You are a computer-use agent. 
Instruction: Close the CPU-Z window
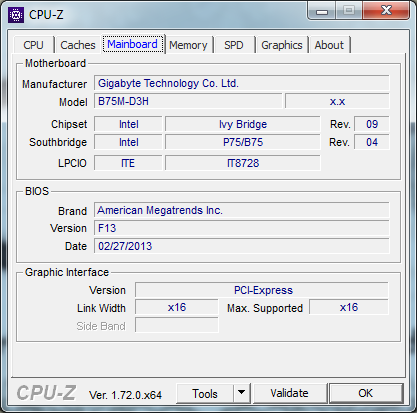[386, 11]
